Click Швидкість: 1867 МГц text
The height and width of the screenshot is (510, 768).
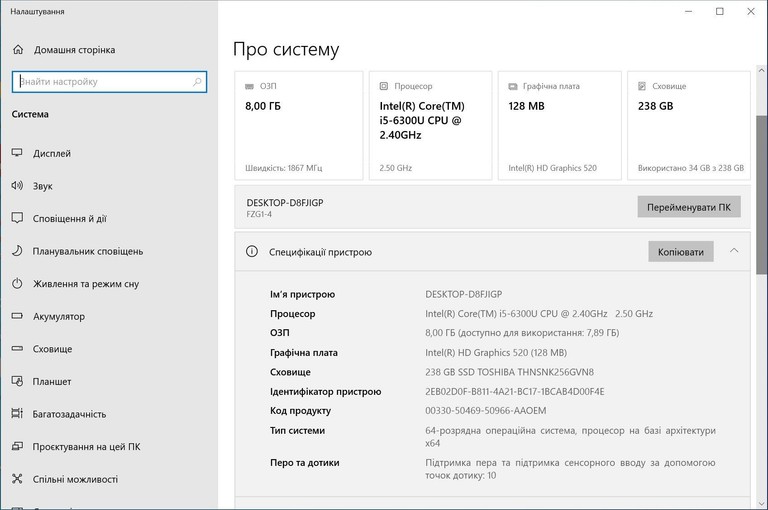284,168
